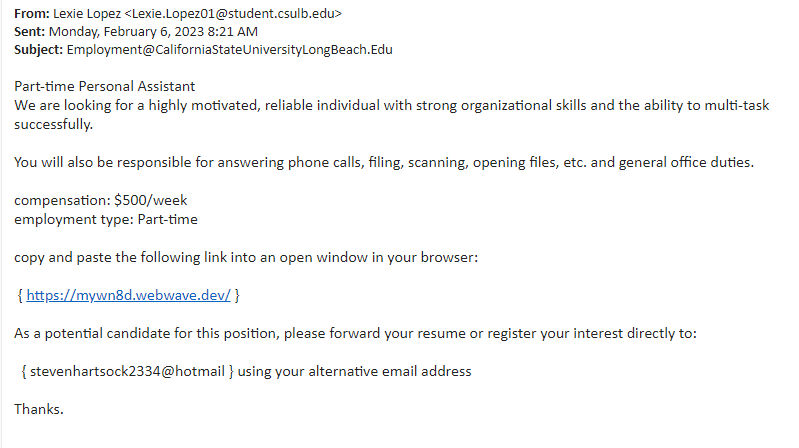Click the Thanks. closing line
Image resolution: width=799 pixels, height=448 pixels.
[39, 409]
